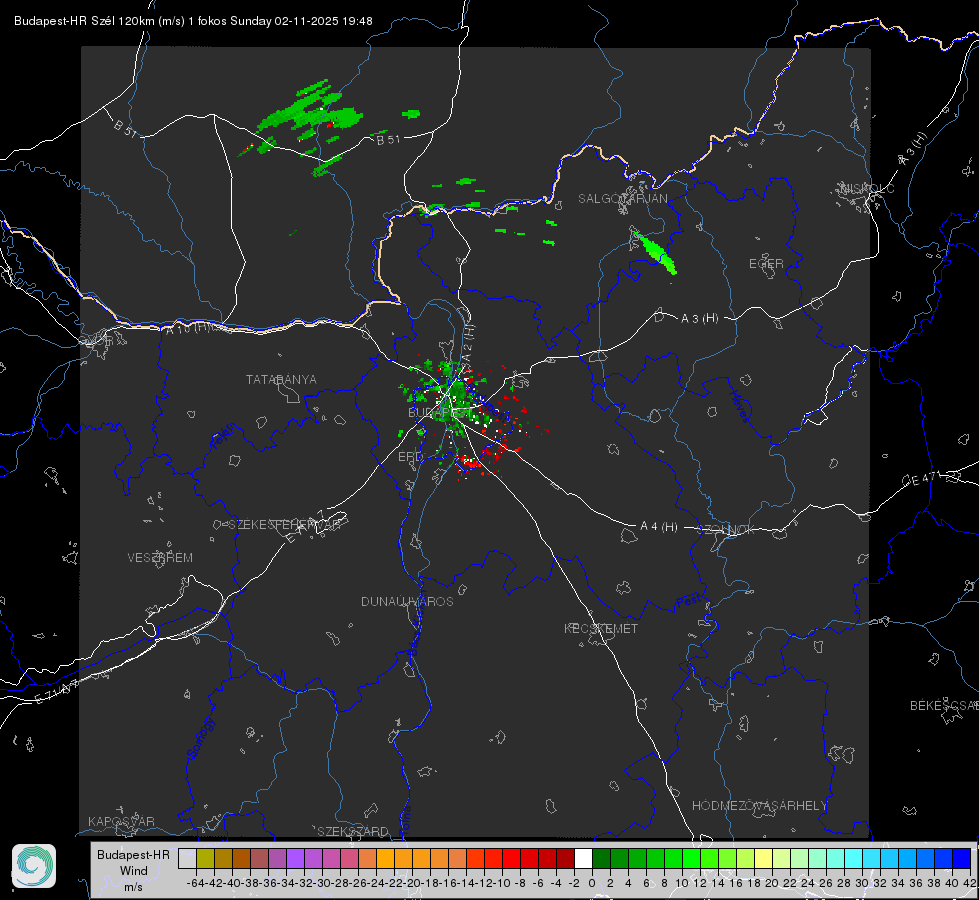The width and height of the screenshot is (979, 900).
Task: Click the Pest county label
Action: click(x=689, y=602)
